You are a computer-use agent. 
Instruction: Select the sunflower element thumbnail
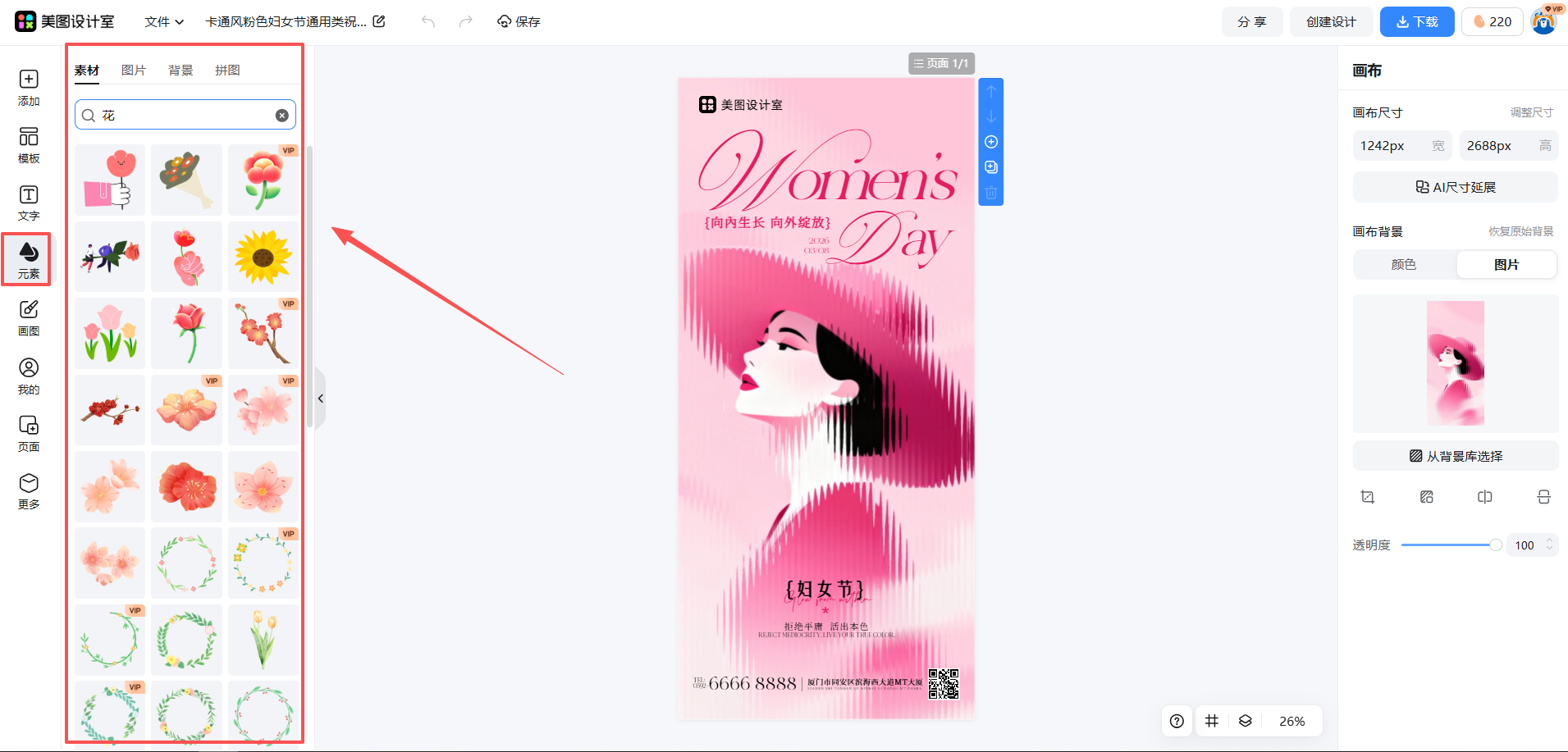pyautogui.click(x=263, y=257)
